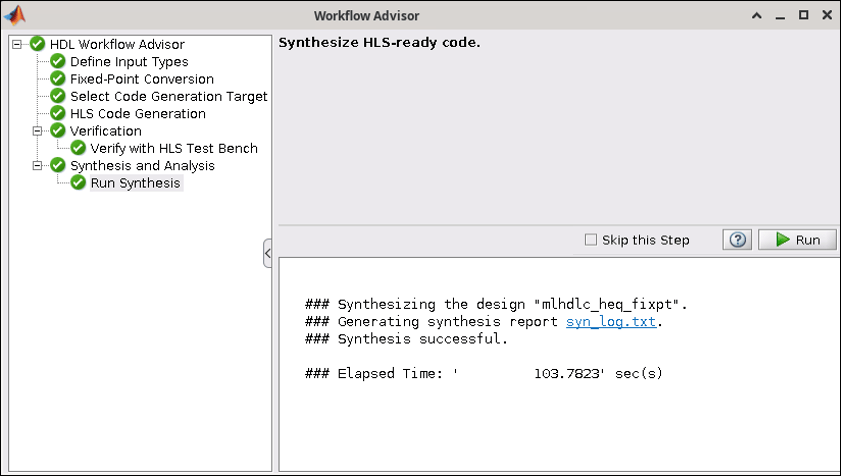Image resolution: width=841 pixels, height=476 pixels.
Task: Click green check icon beside Verify with HLS Test Bench
Action: 78,149
